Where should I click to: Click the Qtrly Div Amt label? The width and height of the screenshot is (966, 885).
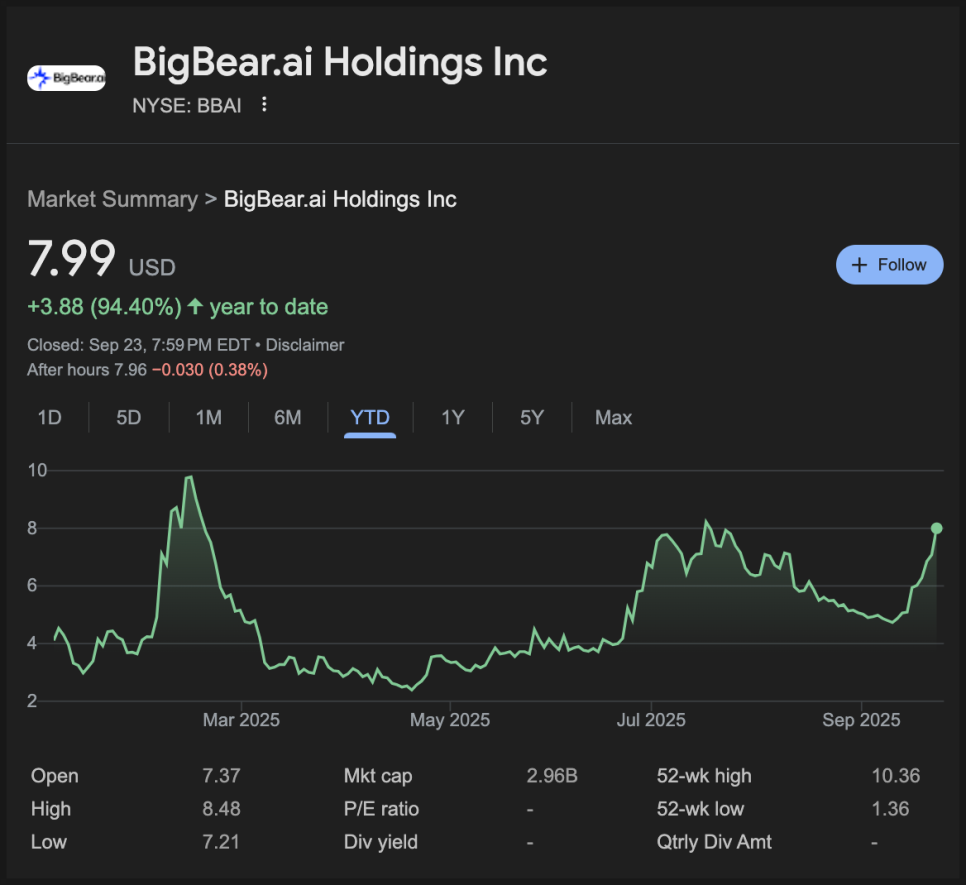point(714,843)
